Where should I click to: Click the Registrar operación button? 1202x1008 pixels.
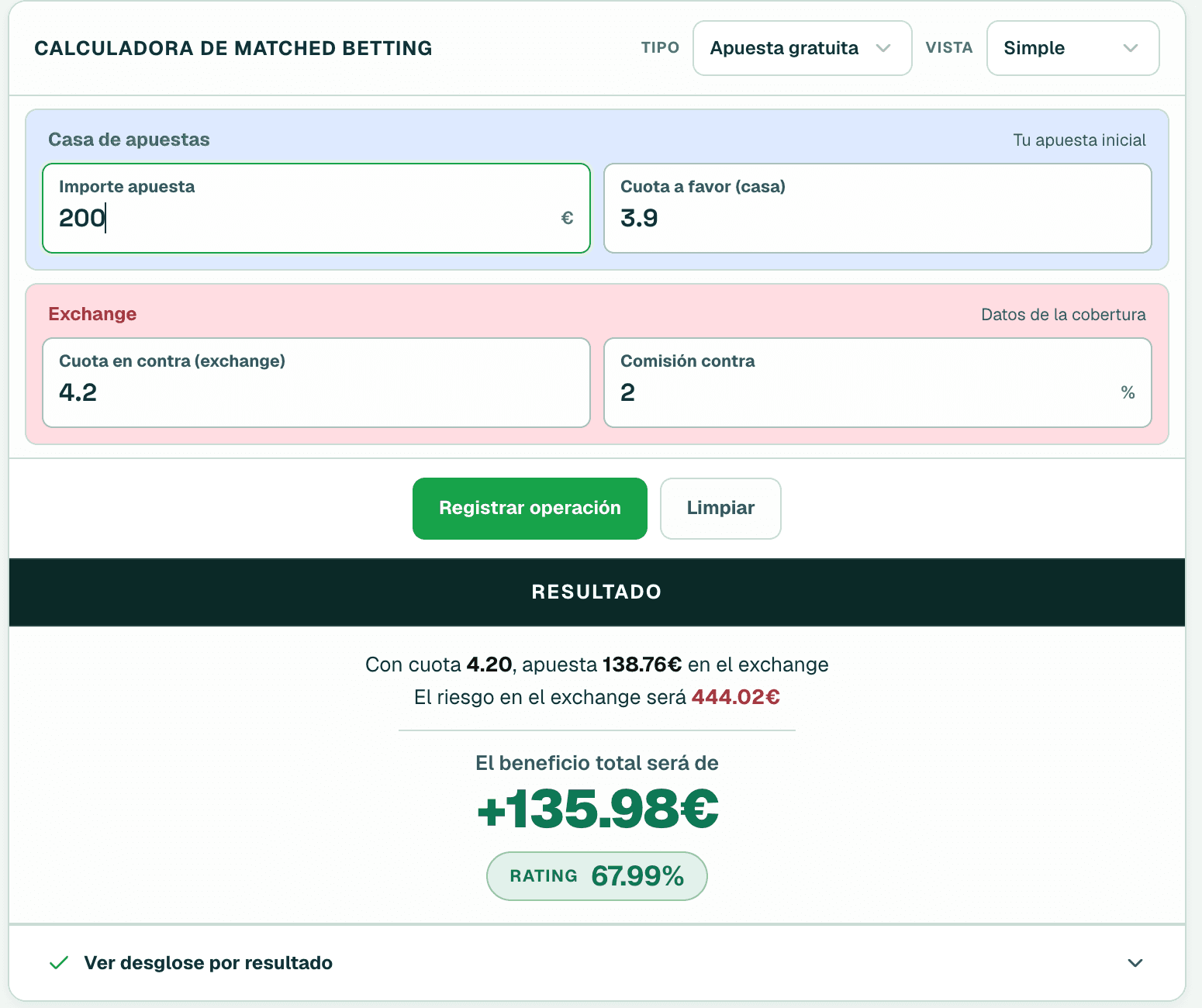pyautogui.click(x=530, y=509)
